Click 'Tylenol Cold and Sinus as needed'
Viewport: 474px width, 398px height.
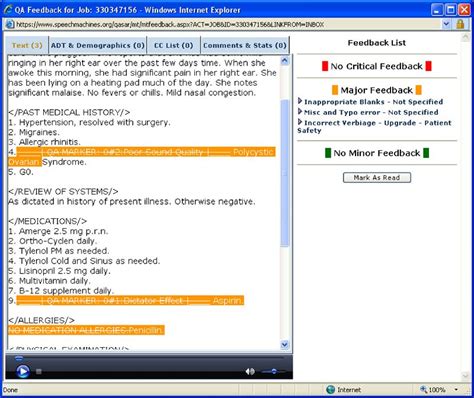pyautogui.click(x=84, y=261)
